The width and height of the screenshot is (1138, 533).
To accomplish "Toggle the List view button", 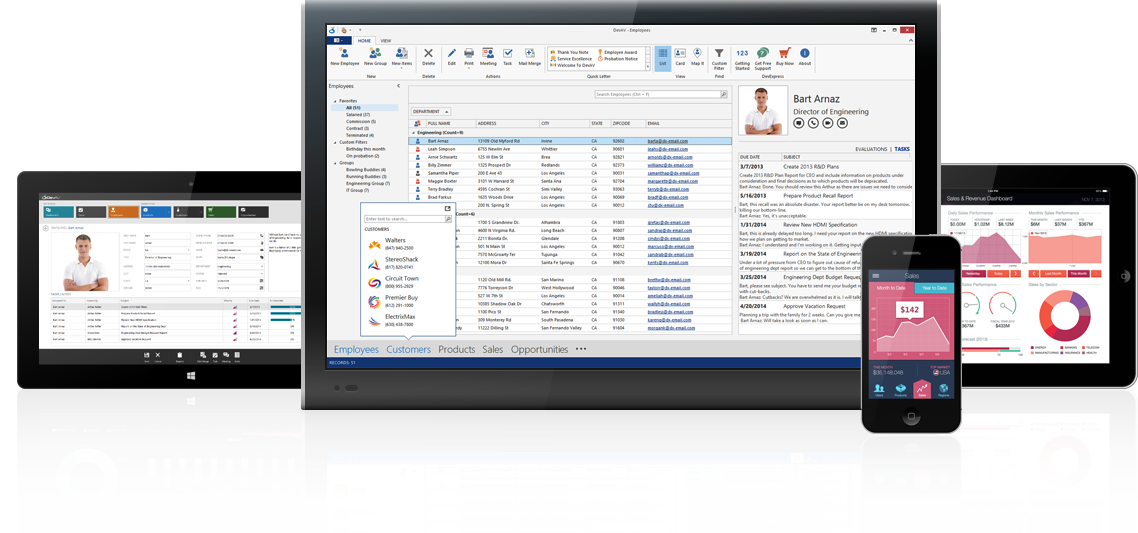I will [x=662, y=54].
